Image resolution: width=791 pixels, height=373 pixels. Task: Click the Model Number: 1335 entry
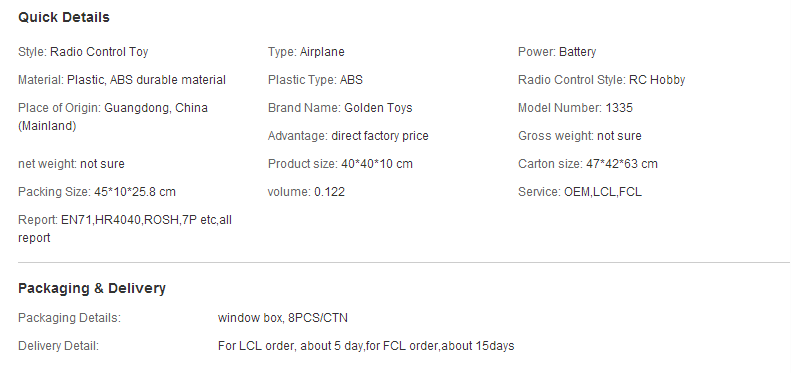tap(575, 108)
